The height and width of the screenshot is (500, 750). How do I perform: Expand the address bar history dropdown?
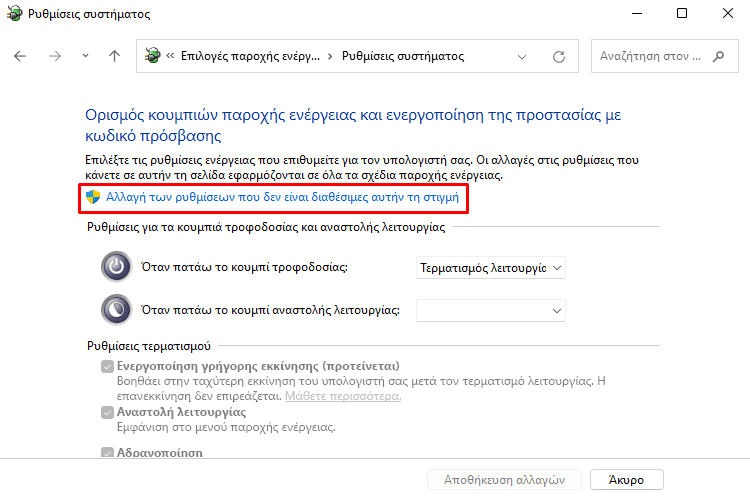coord(522,57)
